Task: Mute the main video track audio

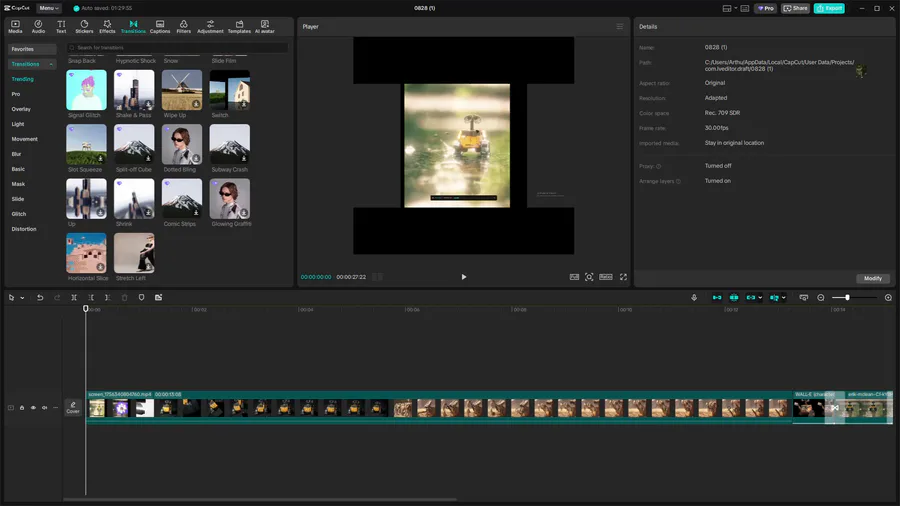Action: point(44,408)
